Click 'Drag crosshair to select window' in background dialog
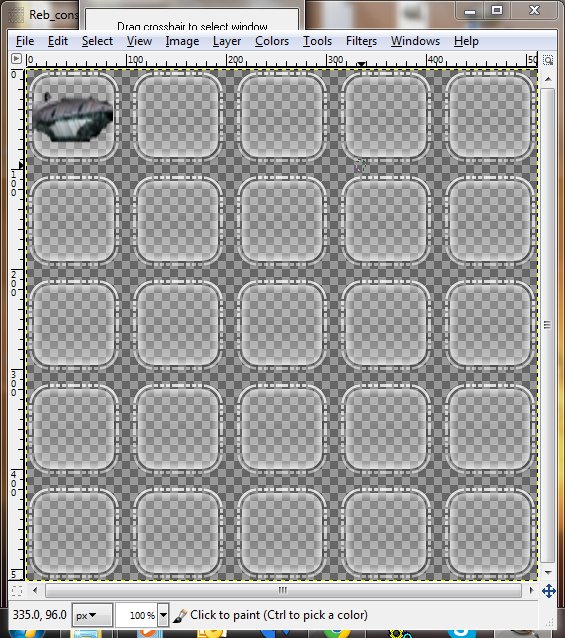 tap(192, 26)
